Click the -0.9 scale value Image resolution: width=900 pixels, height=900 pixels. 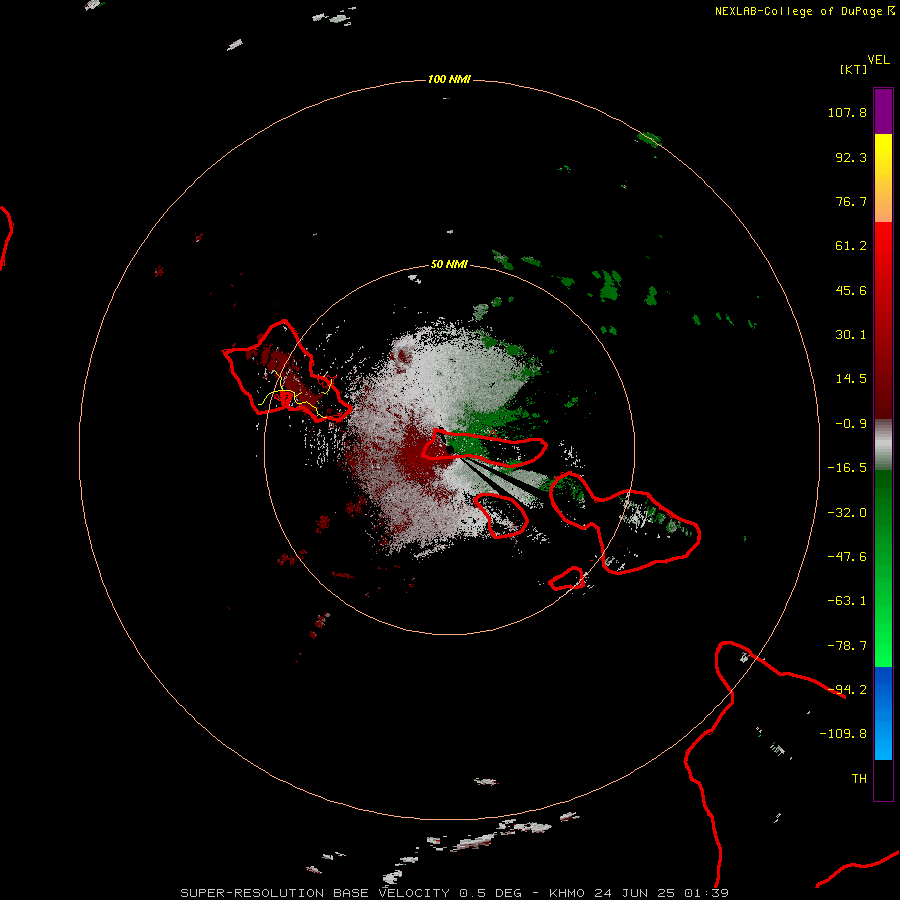tap(851, 424)
